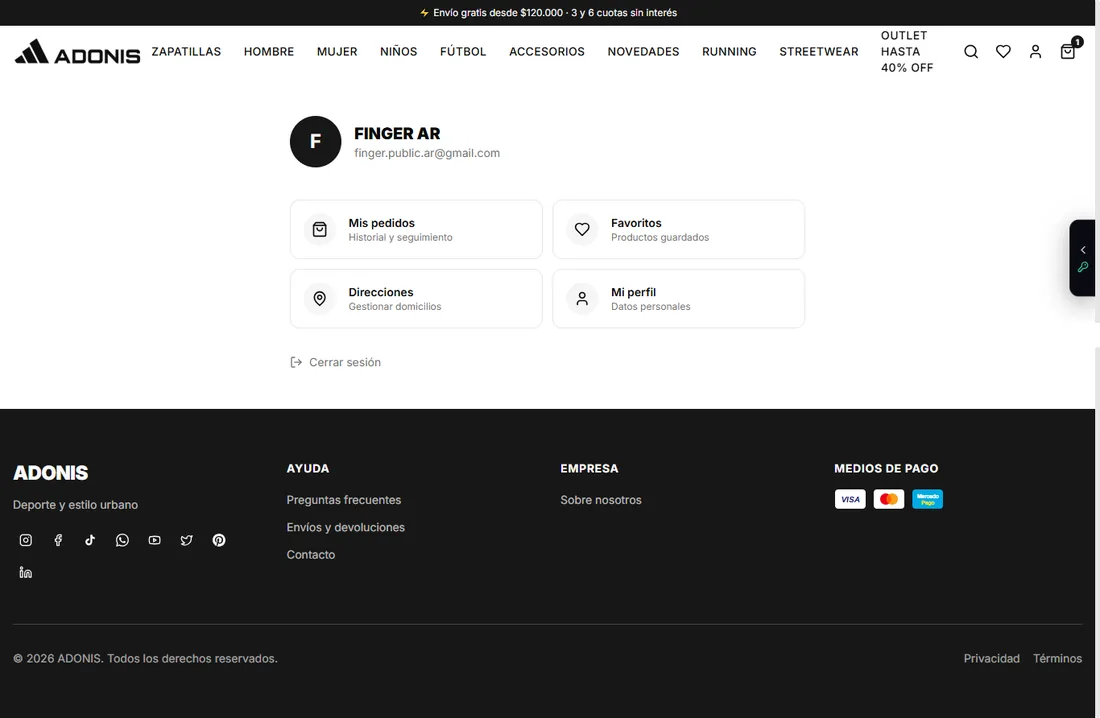Open OUTLET HASTA 40% OFF menu
1100x718 pixels.
(x=907, y=51)
